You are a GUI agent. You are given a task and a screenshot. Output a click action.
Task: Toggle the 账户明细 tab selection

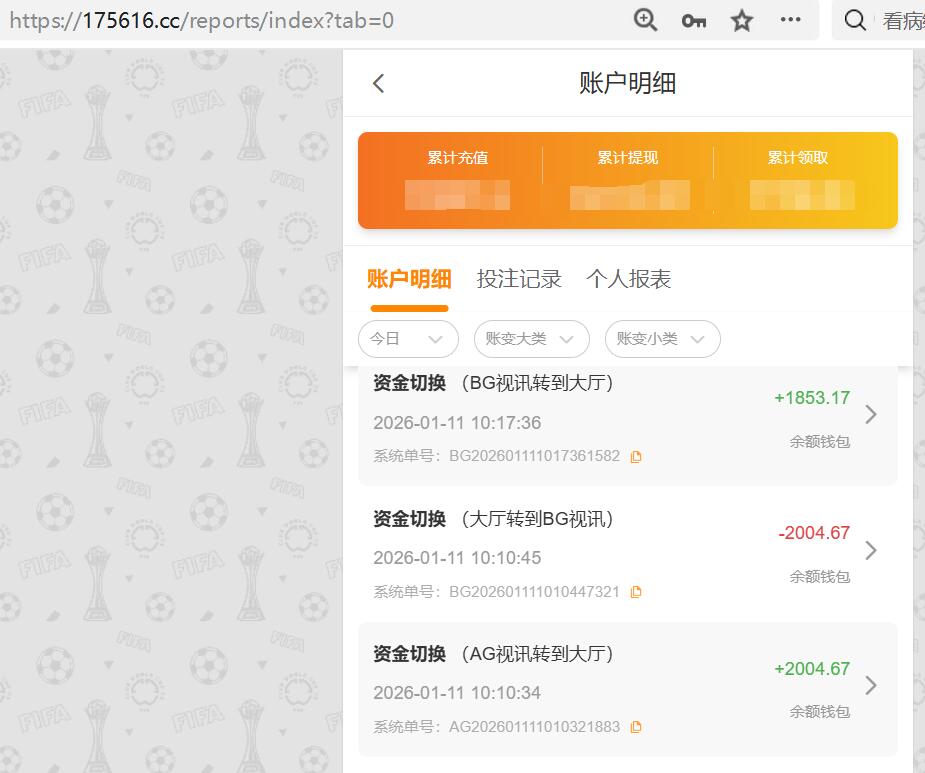[409, 279]
